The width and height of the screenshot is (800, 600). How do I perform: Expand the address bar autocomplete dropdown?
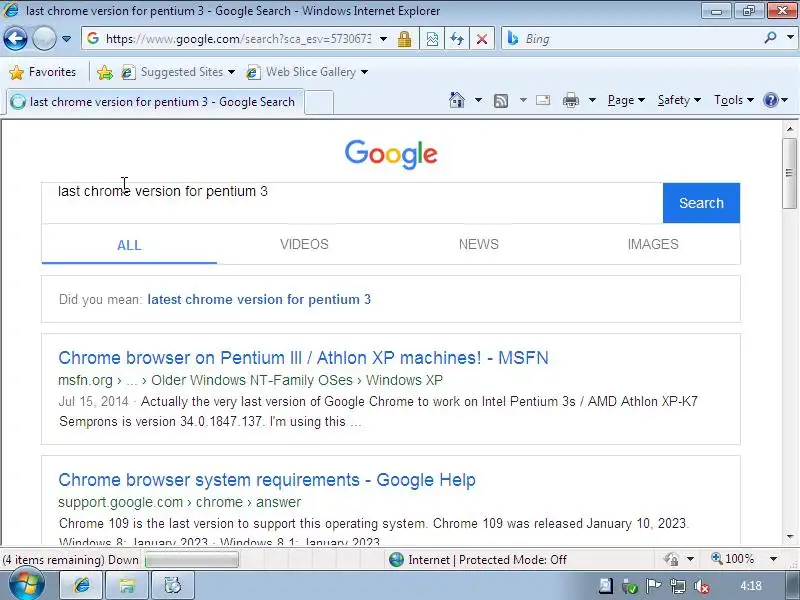[x=383, y=39]
